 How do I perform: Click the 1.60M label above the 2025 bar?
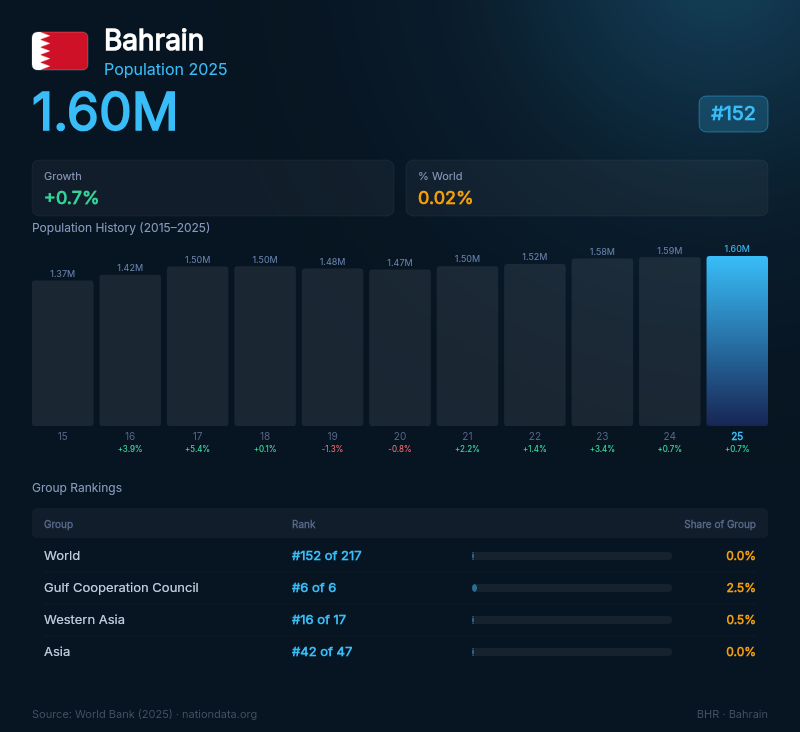(737, 249)
